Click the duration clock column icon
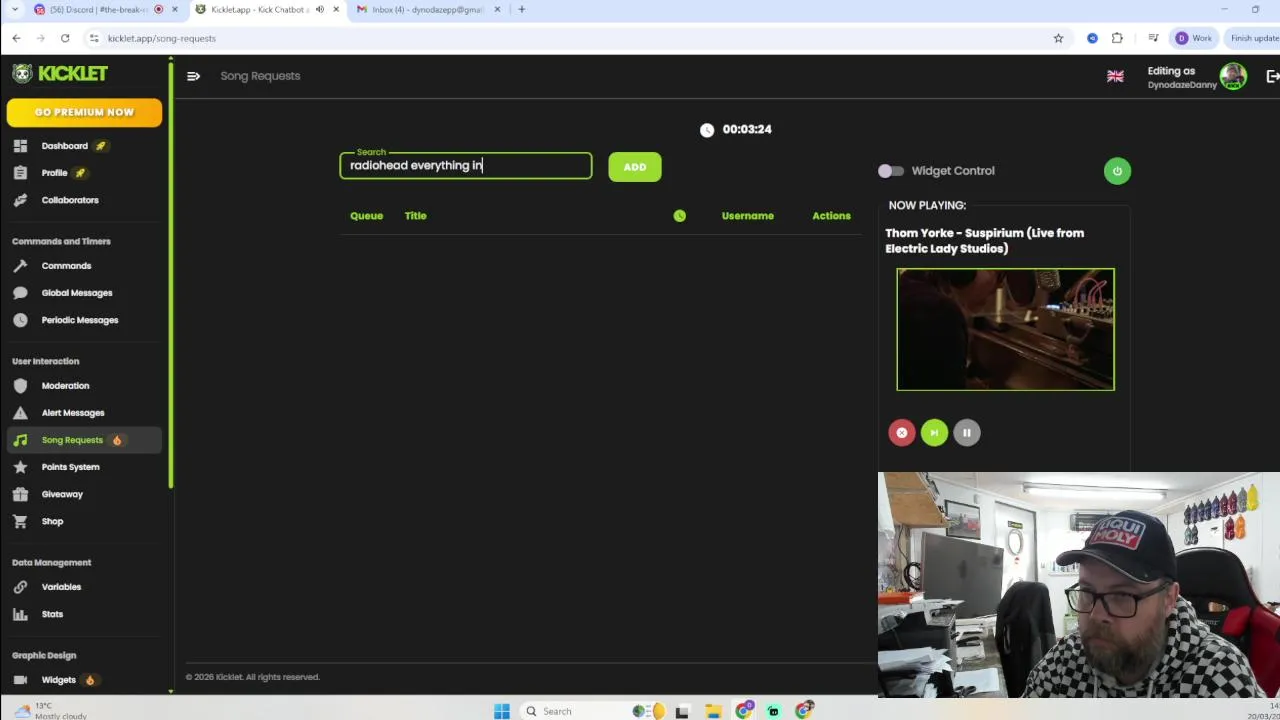This screenshot has width=1280, height=720. coord(680,216)
